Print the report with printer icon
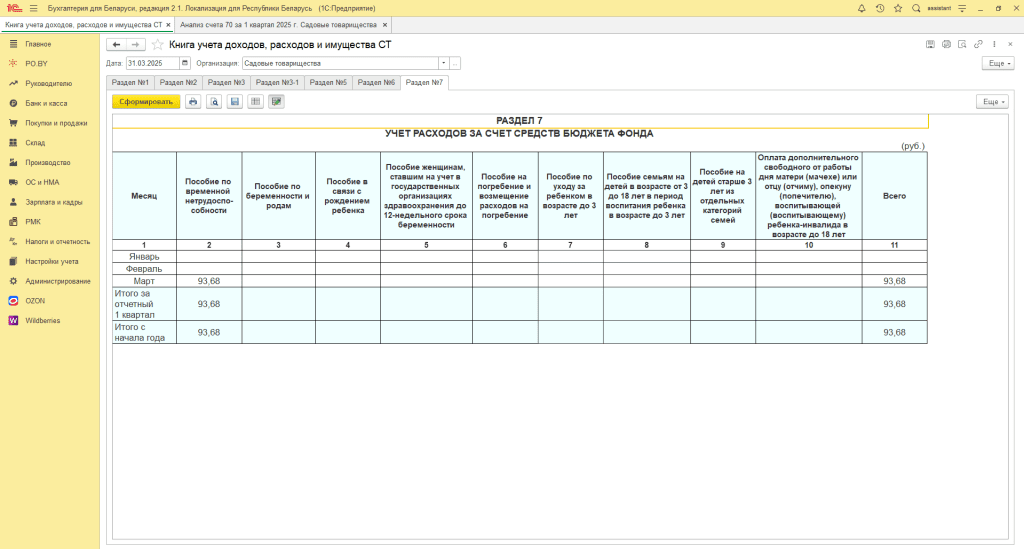 (x=193, y=102)
